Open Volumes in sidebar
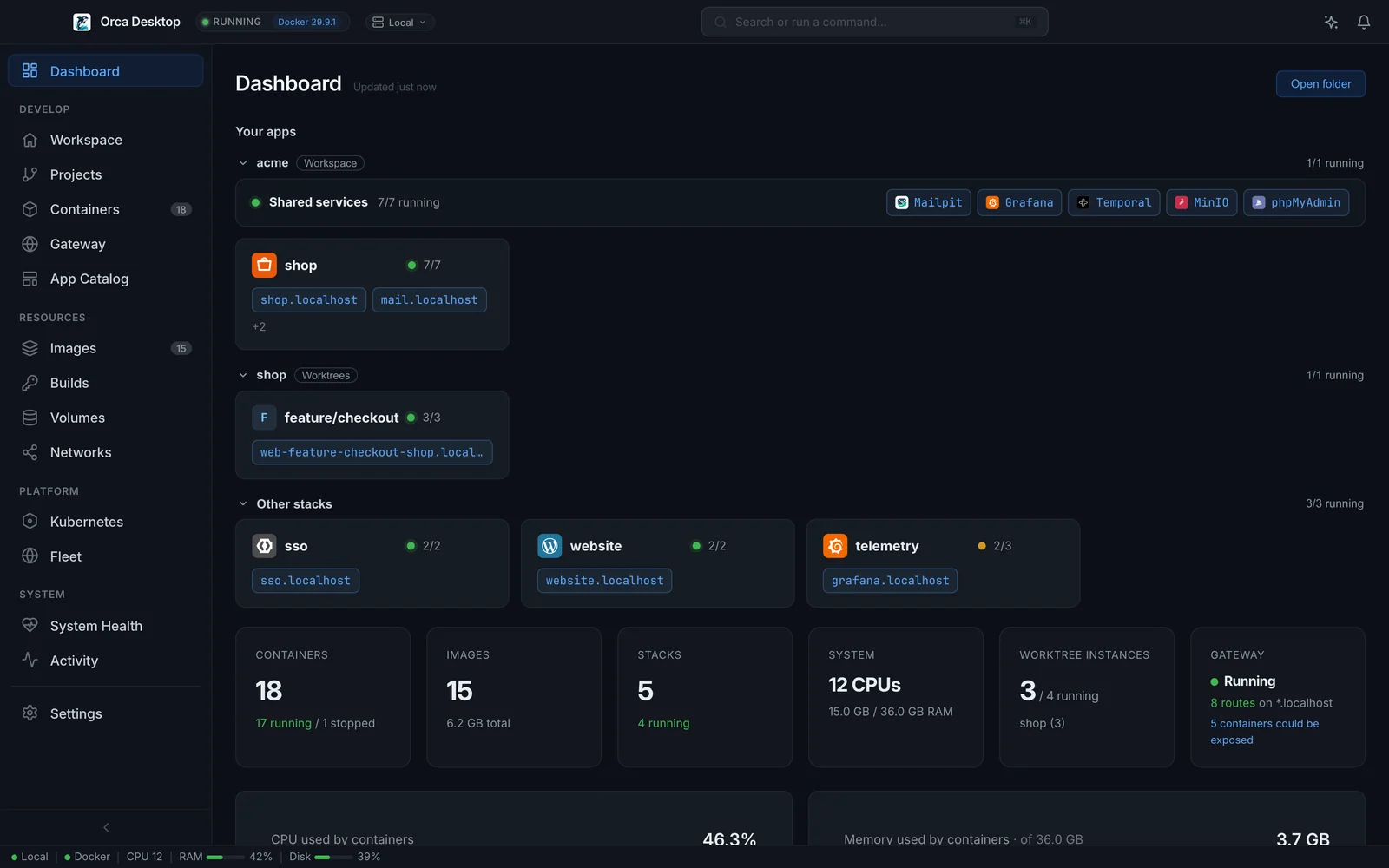 click(x=105, y=418)
